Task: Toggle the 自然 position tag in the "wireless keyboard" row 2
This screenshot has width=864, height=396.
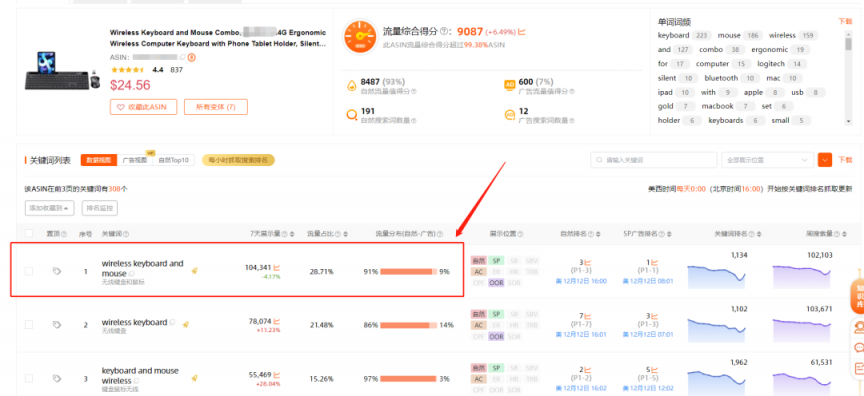Action: (x=478, y=314)
